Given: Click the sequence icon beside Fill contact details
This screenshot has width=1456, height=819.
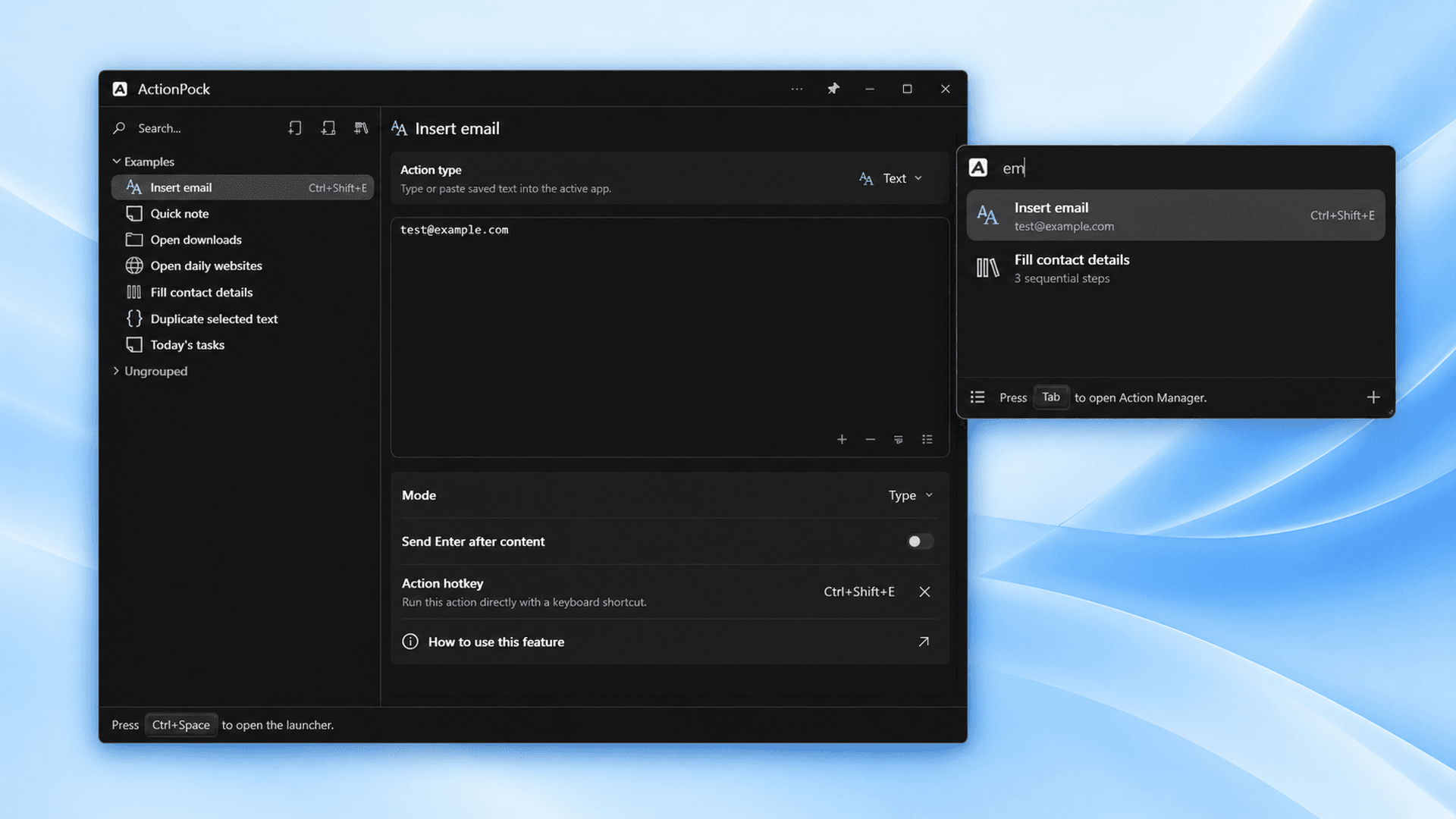Looking at the screenshot, I should (134, 292).
